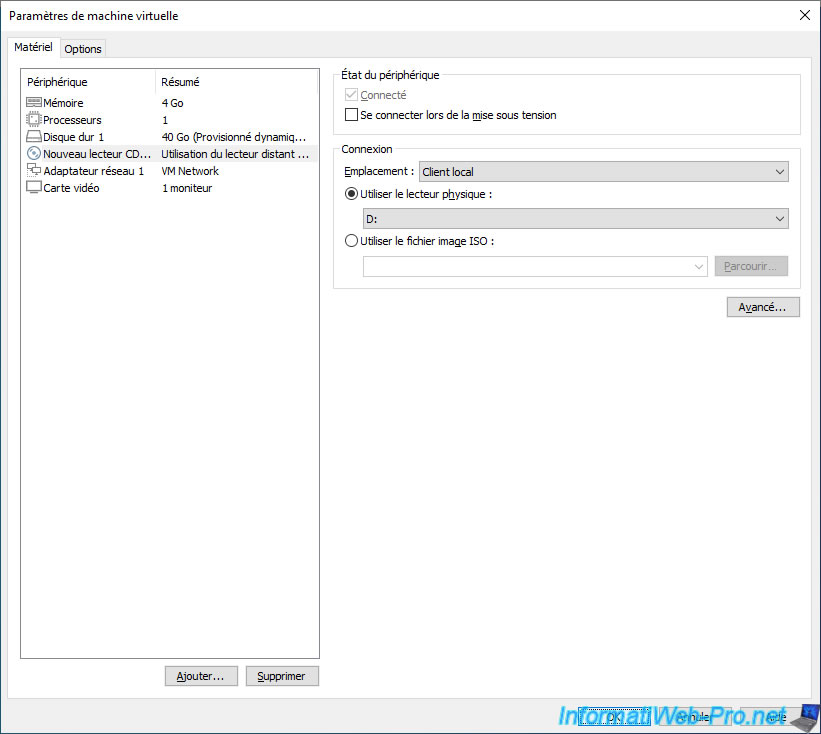
Task: Switch to the Options tab
Action: click(83, 49)
